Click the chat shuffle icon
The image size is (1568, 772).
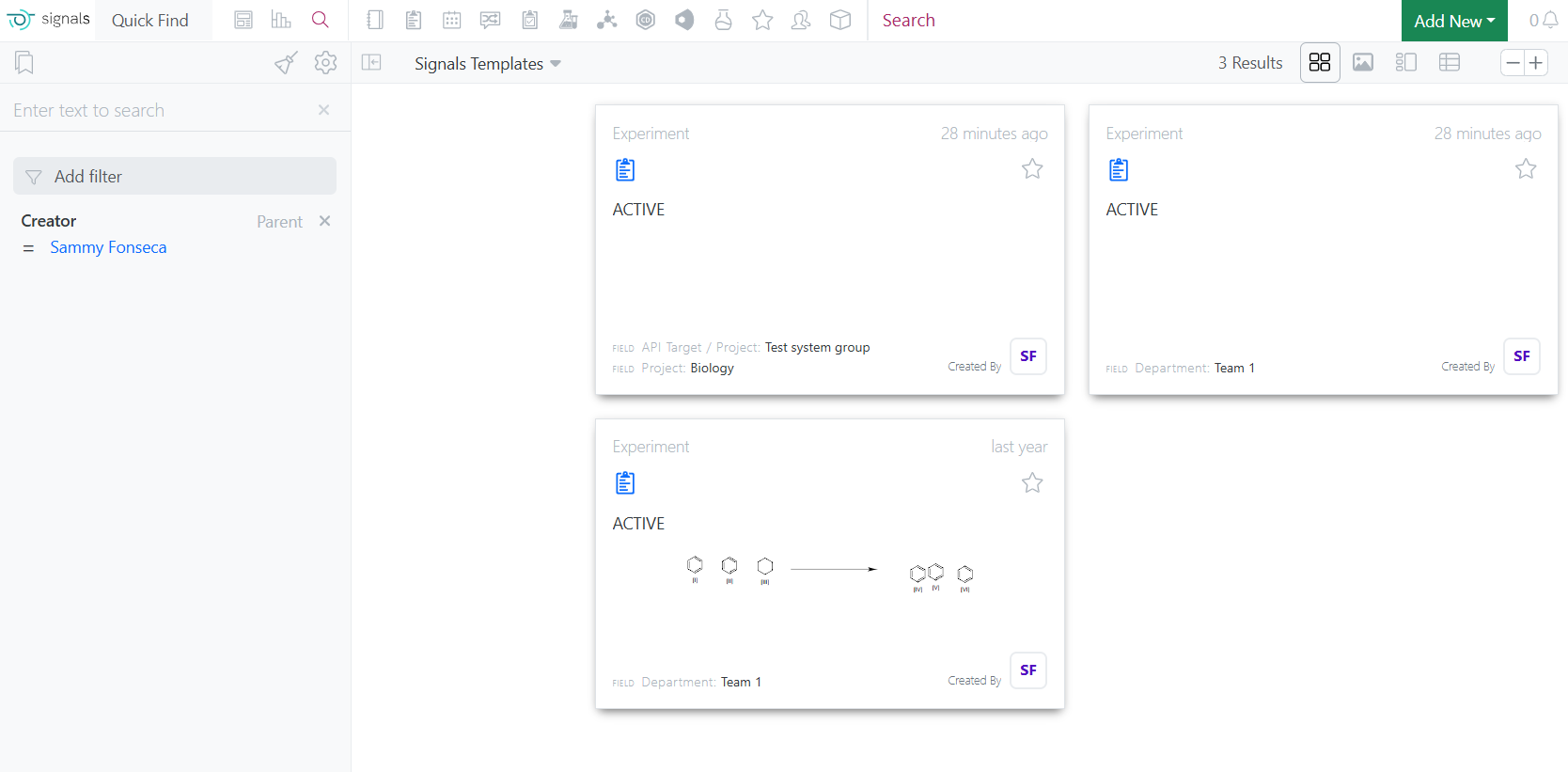click(491, 20)
